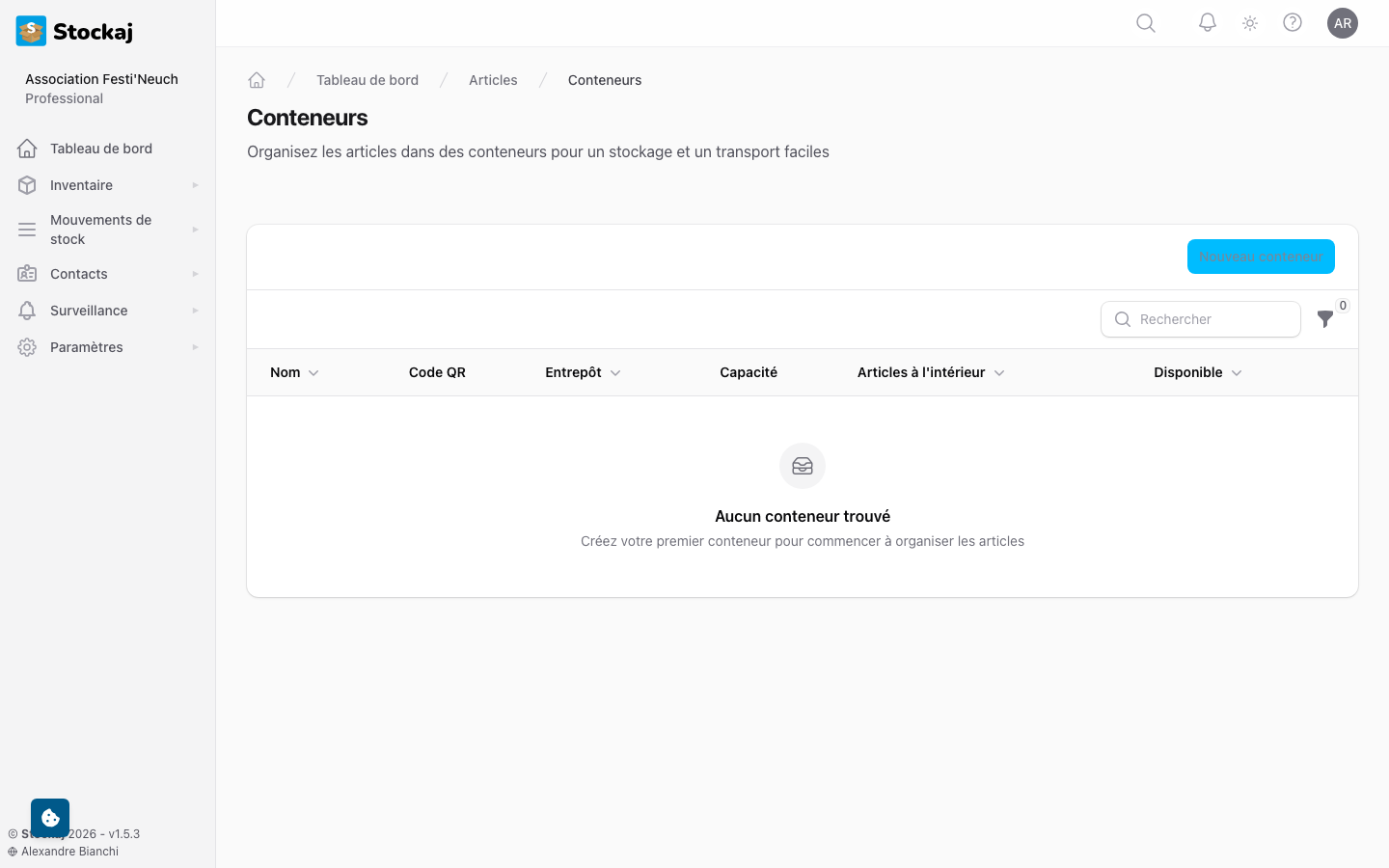This screenshot has width=1389, height=868.
Task: Expand the Paramètres submenu arrow
Action: pyautogui.click(x=195, y=347)
